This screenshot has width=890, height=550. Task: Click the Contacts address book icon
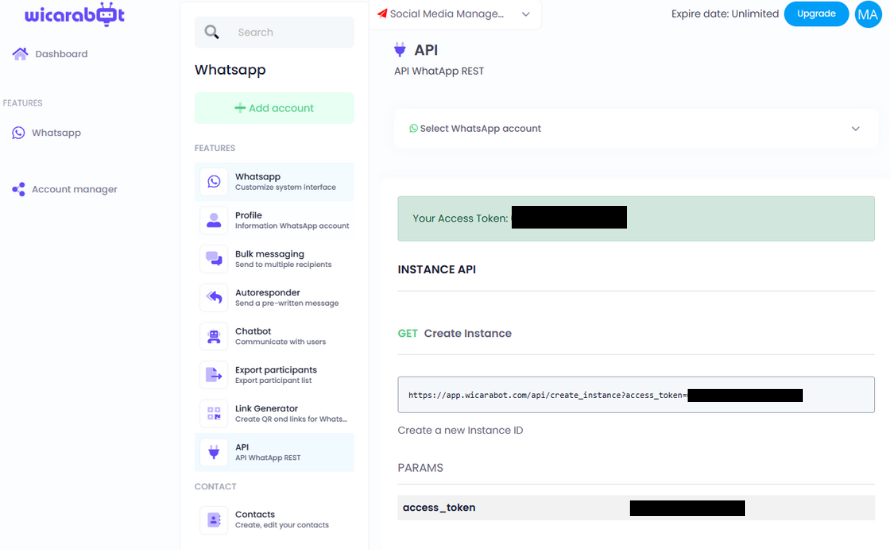point(214,519)
